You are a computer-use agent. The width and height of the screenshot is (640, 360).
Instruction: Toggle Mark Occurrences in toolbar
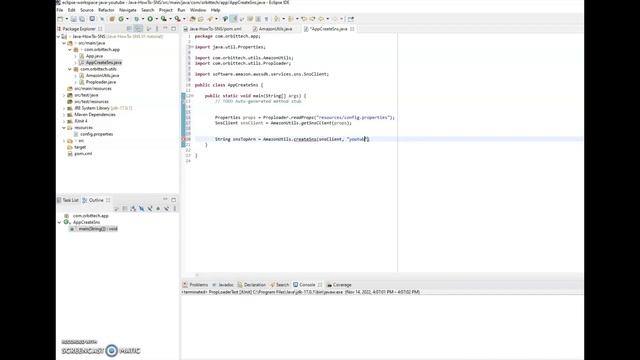pos(233,19)
